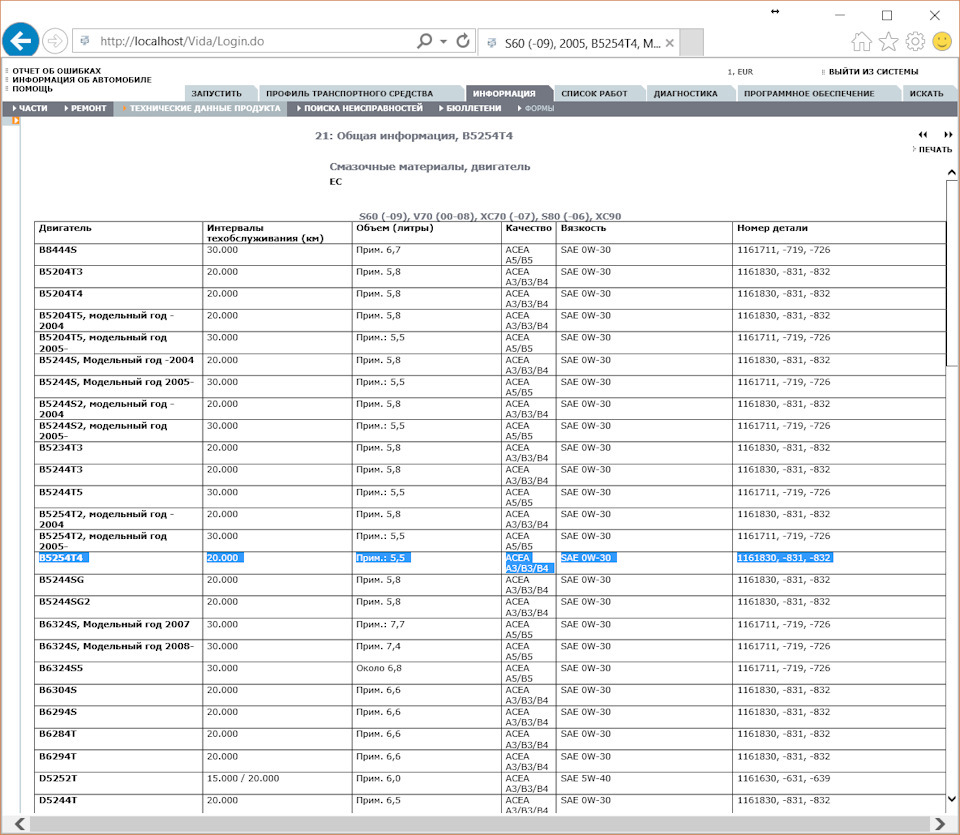Close the S60 browser tab
The image size is (960, 835).
(x=669, y=42)
